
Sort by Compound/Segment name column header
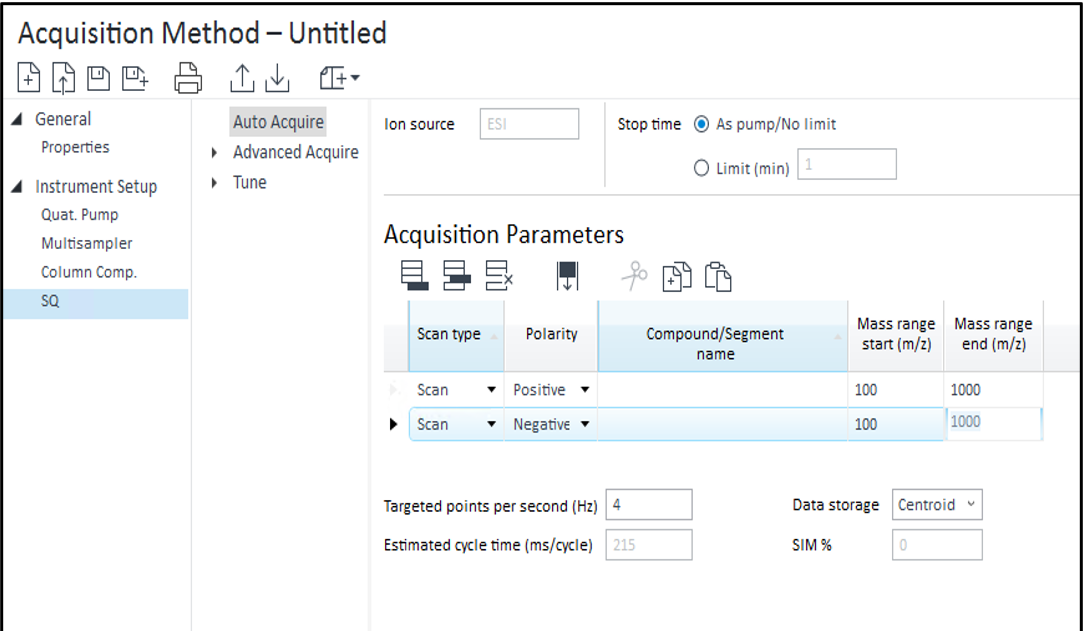[x=722, y=336]
